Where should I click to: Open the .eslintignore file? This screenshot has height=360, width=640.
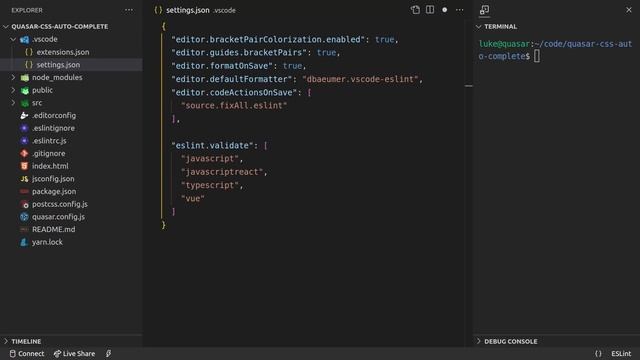[x=53, y=128]
